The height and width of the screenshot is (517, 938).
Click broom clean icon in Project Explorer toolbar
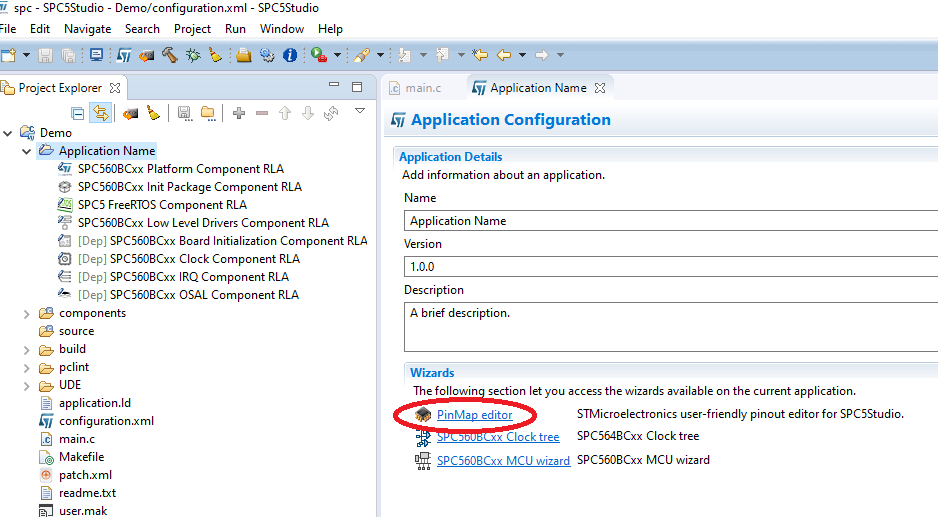[154, 113]
